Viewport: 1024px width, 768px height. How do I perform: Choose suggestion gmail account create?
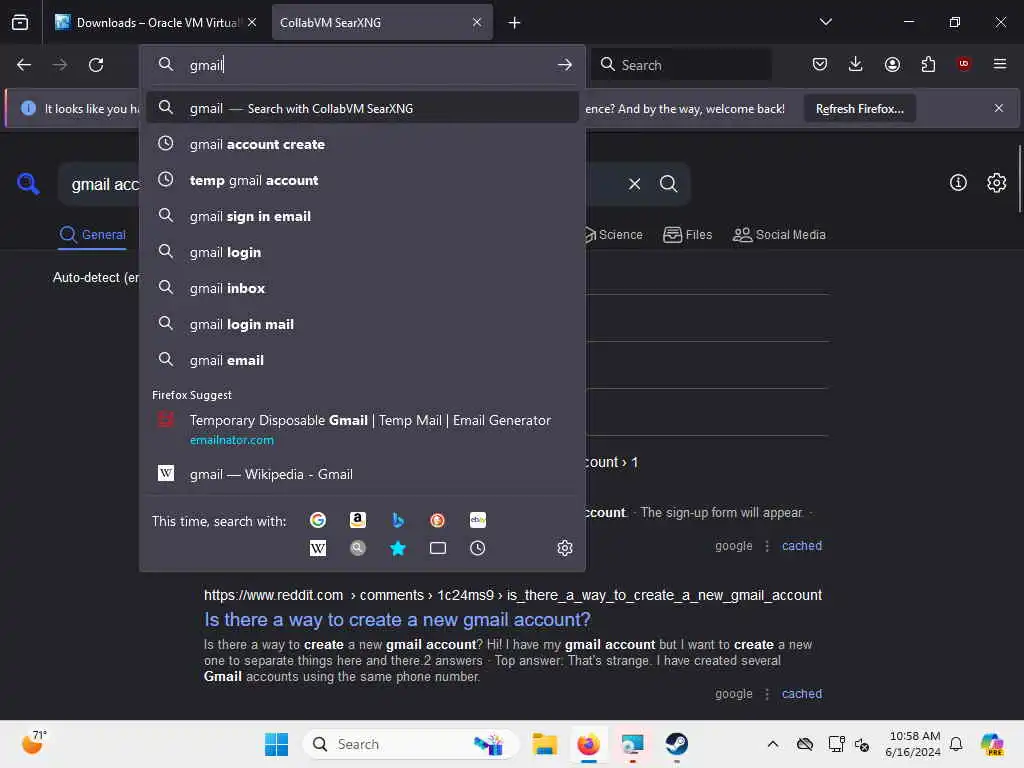pyautogui.click(x=362, y=144)
